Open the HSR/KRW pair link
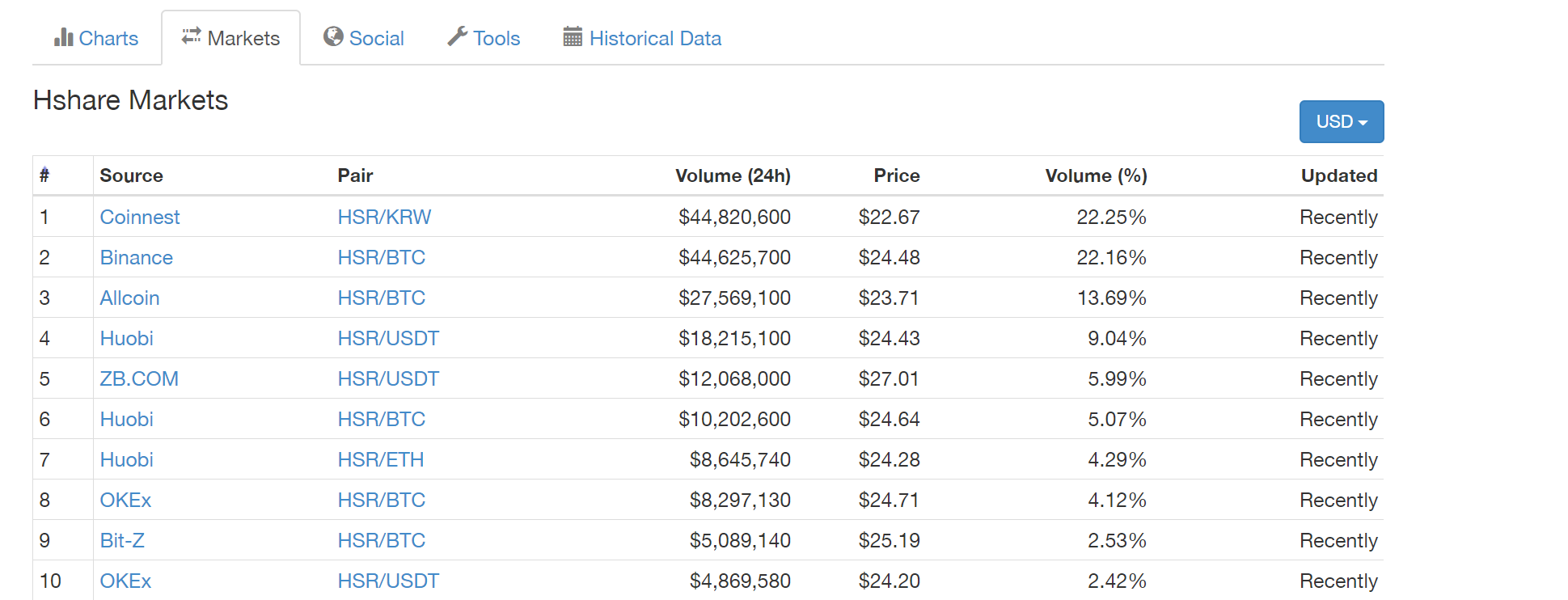Screen dimensions: 1568x600 coord(384,217)
